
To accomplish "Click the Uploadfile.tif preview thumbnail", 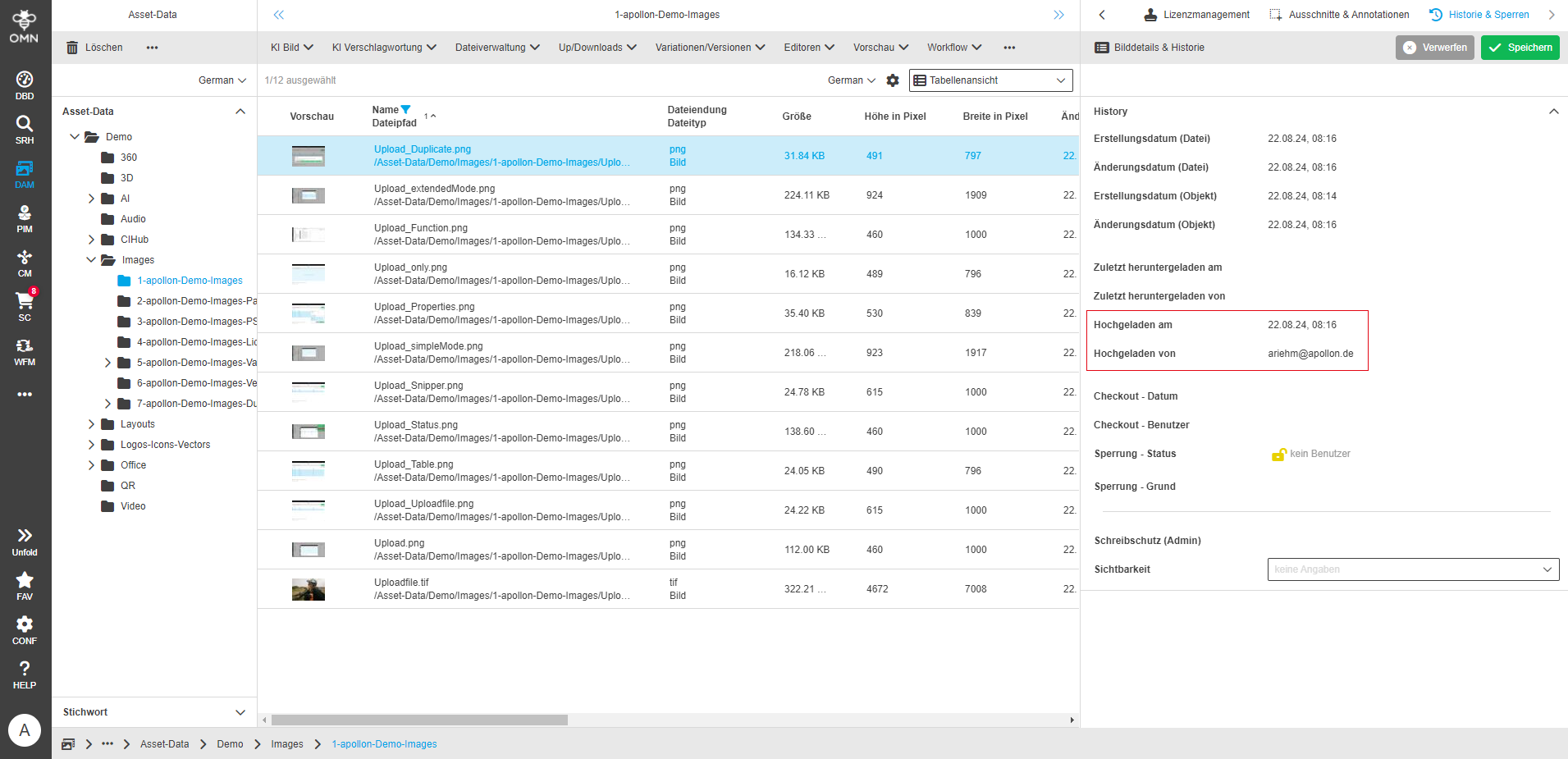I will pyautogui.click(x=309, y=589).
